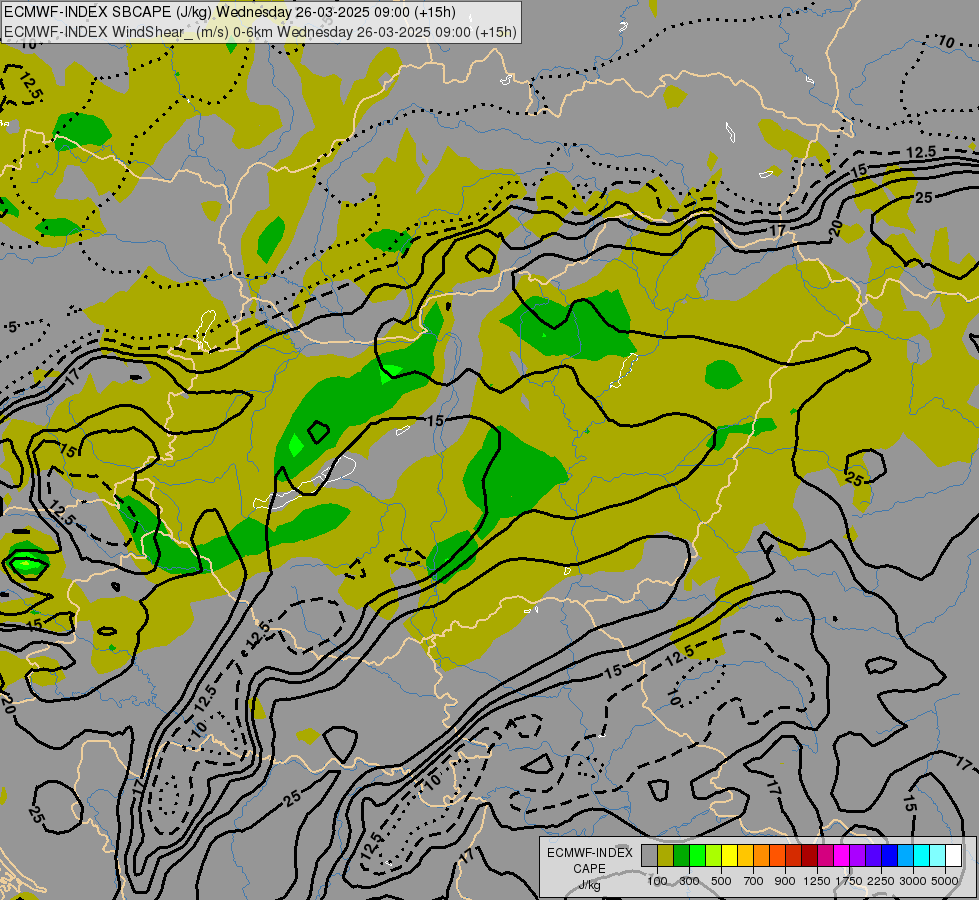This screenshot has height=900, width=979.
Task: Pick the pink-magenta swatch right of 1250
Action: click(825, 855)
